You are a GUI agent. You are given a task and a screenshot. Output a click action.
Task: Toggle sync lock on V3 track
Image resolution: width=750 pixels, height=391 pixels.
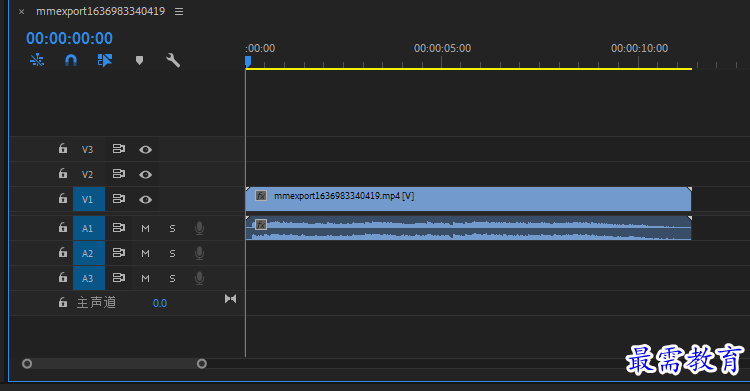point(119,149)
